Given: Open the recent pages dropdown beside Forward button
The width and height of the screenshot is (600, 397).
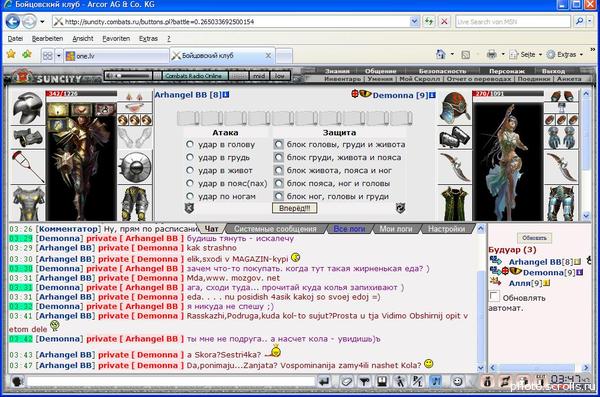Looking at the screenshot, I should (x=42, y=22).
